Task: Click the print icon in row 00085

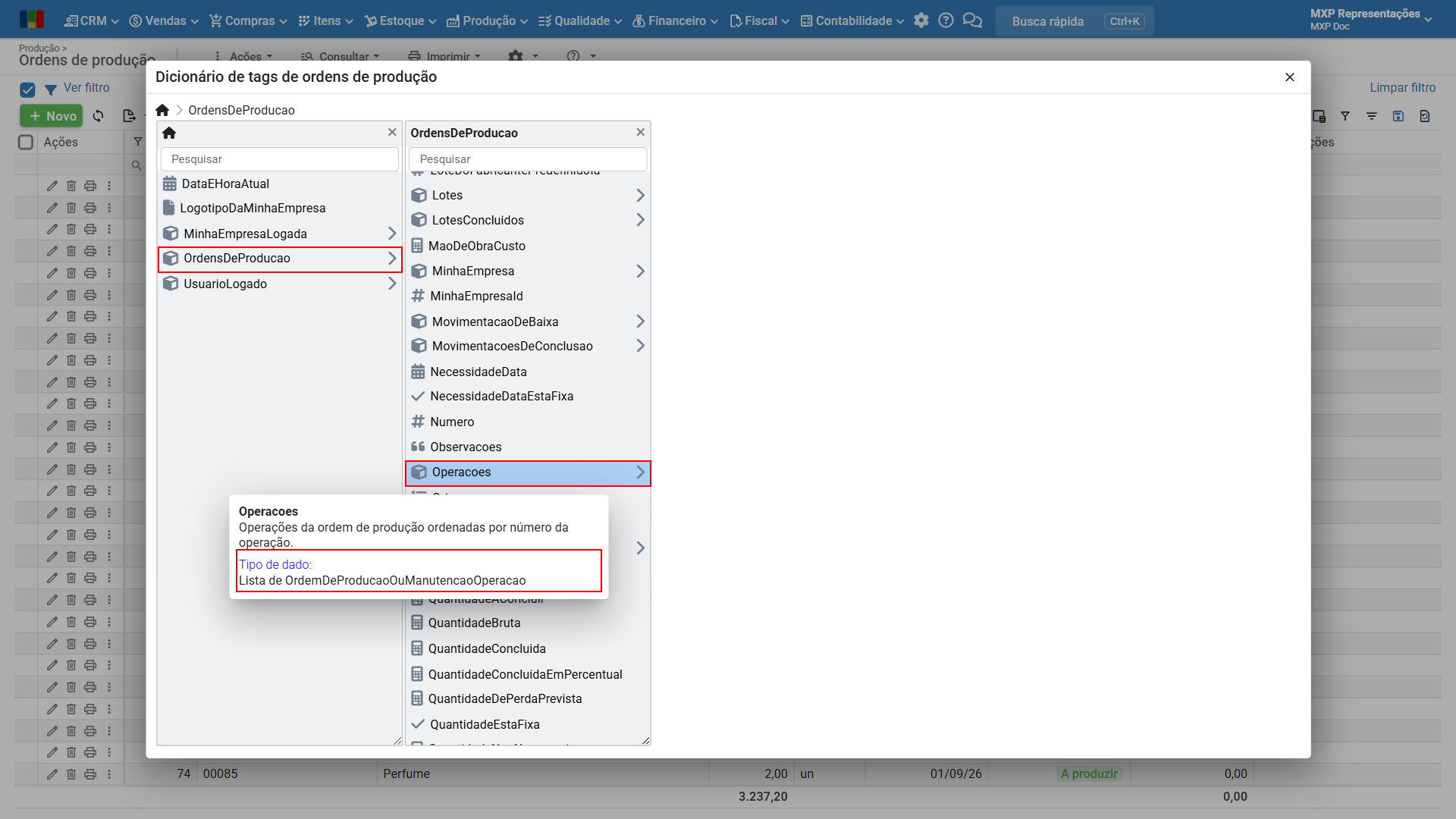Action: pyautogui.click(x=90, y=774)
